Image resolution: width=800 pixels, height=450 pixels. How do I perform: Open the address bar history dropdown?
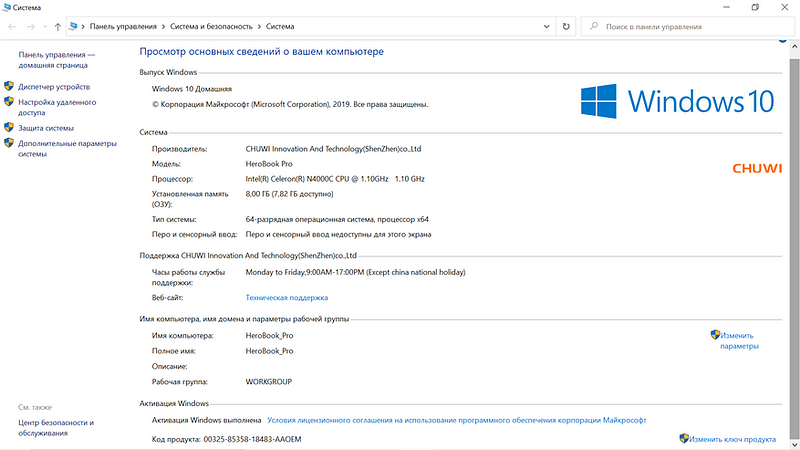point(546,27)
